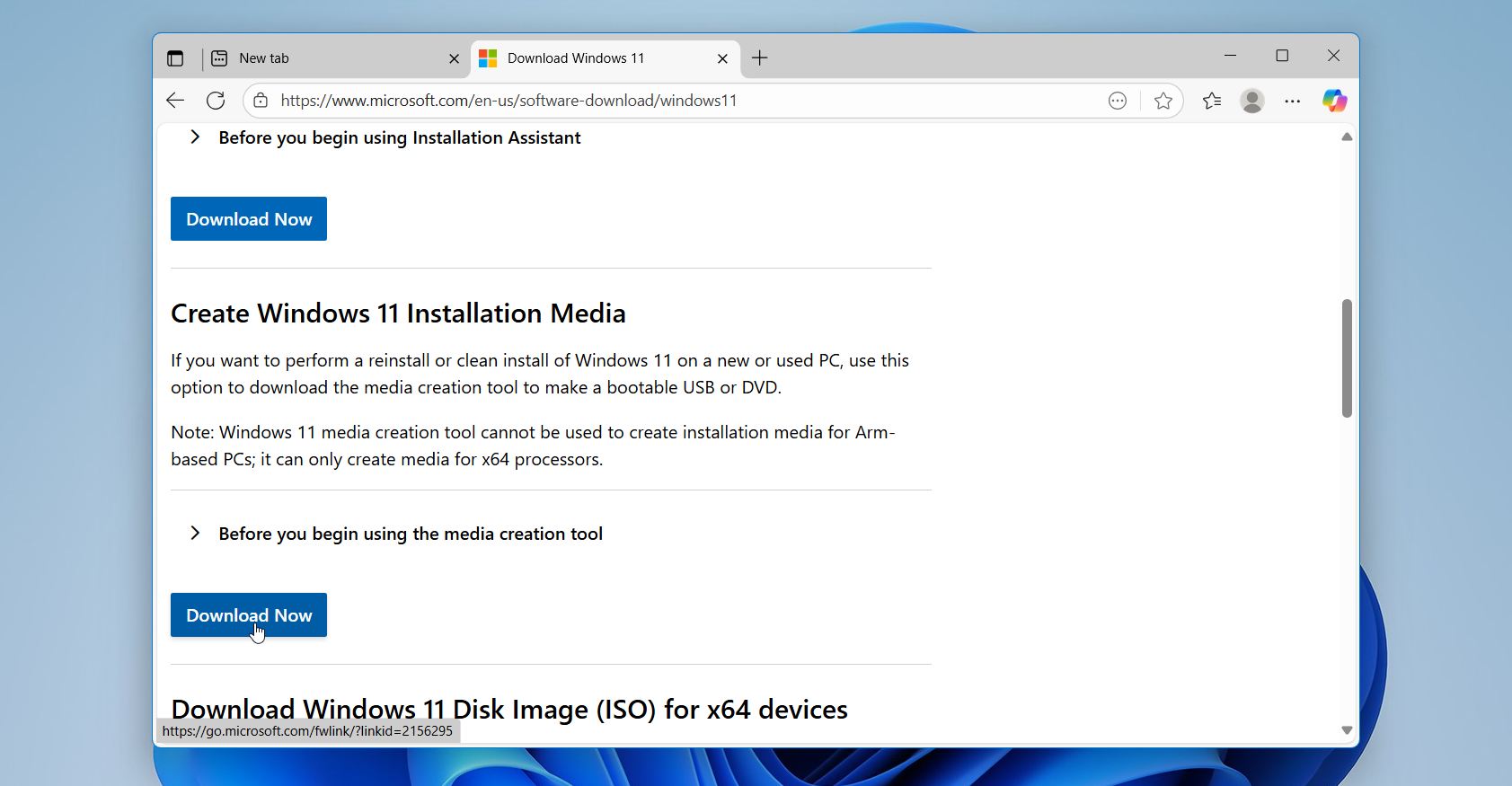View site information lock icon
1512x786 pixels.
click(261, 101)
